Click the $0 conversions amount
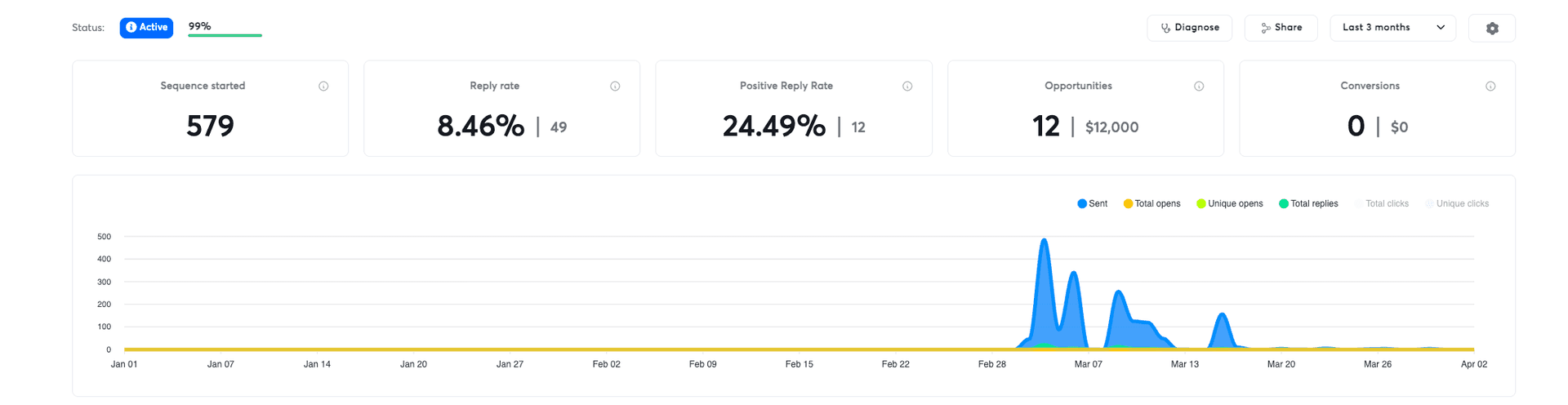This screenshot has height=405, width=1568. pyautogui.click(x=1399, y=127)
